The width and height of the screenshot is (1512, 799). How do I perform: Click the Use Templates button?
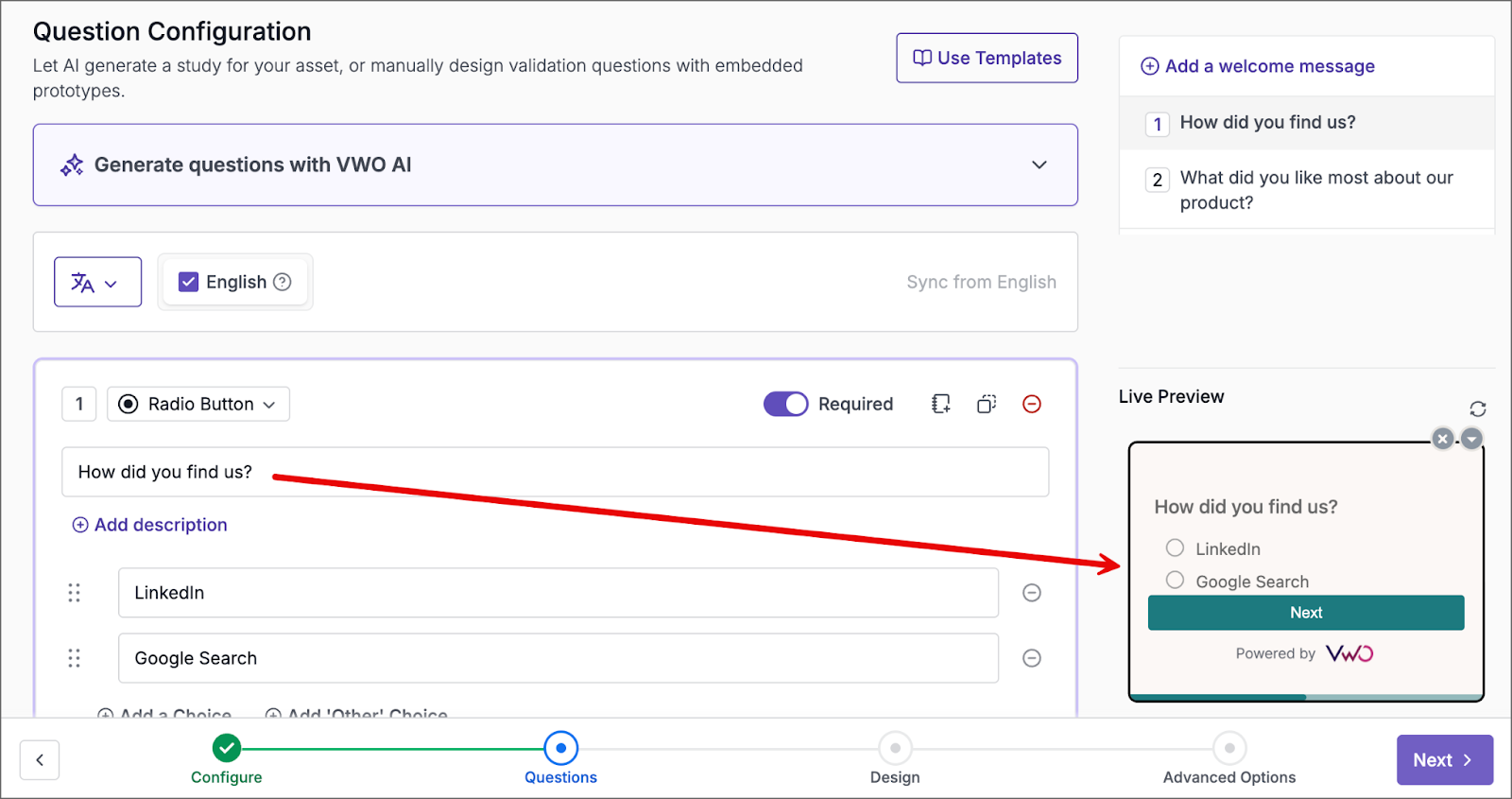pos(987,59)
